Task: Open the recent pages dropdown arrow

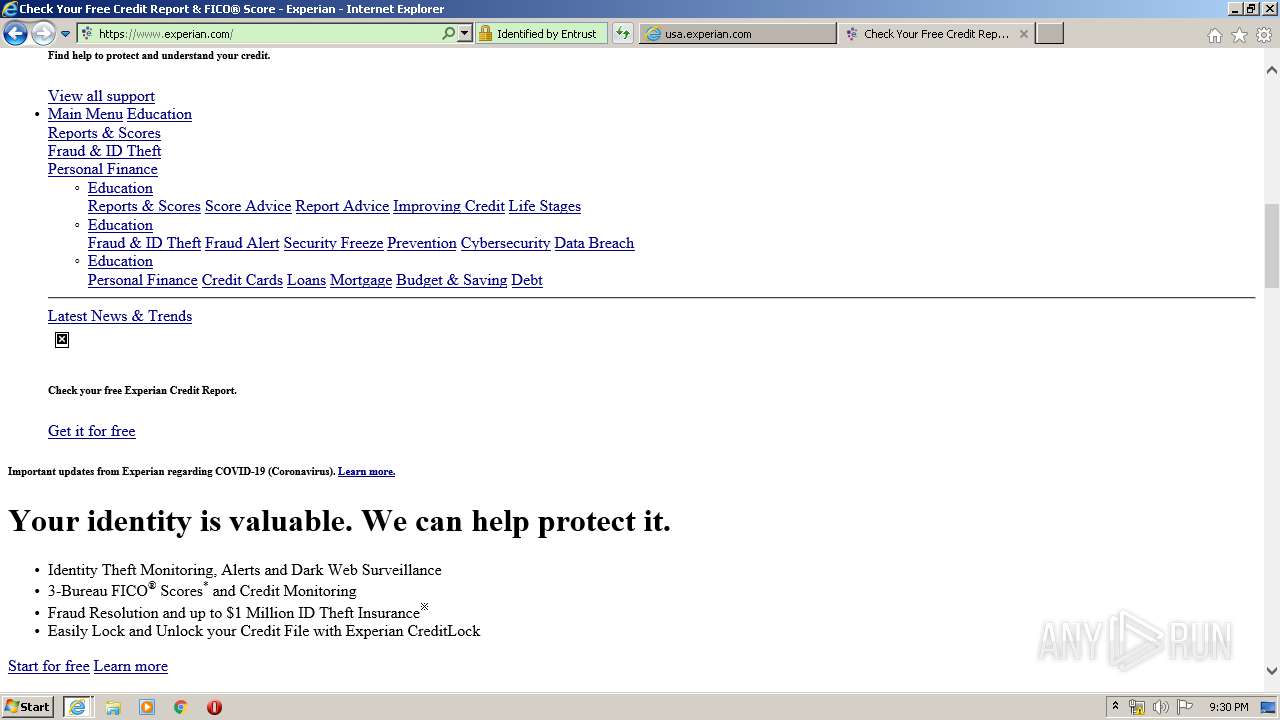Action: (x=65, y=34)
